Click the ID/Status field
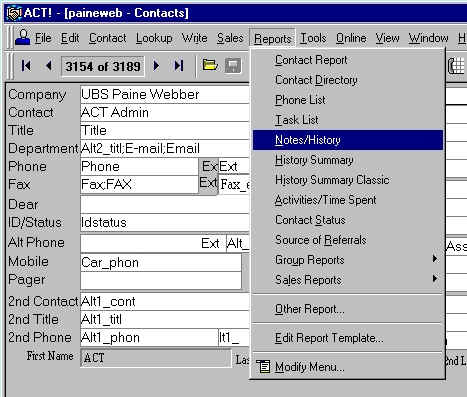 tap(165, 223)
